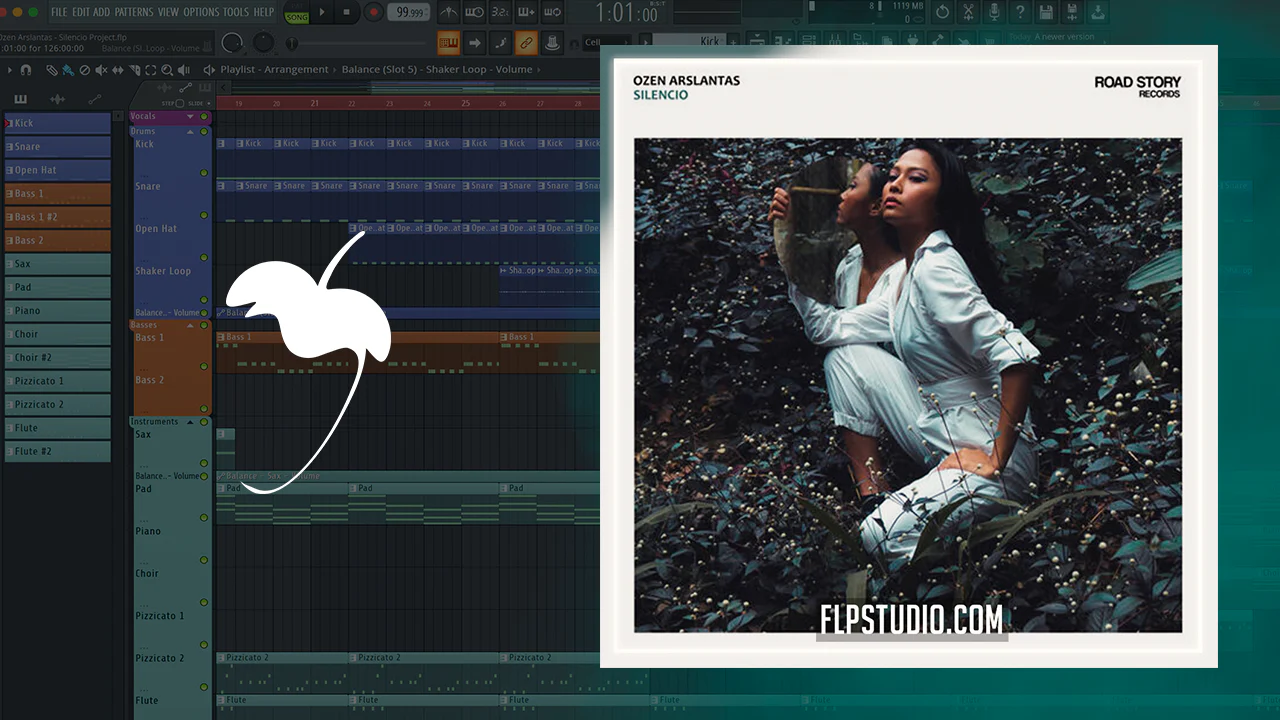Image resolution: width=1280 pixels, height=720 pixels.
Task: Collapse the Basses track group arrow
Action: [190, 325]
